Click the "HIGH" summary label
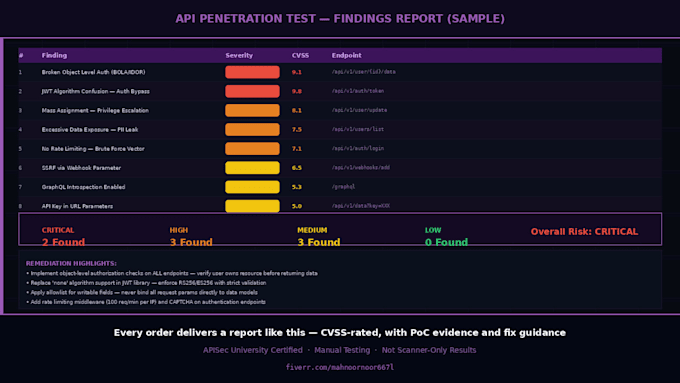Image resolution: width=680 pixels, height=383 pixels. click(179, 230)
